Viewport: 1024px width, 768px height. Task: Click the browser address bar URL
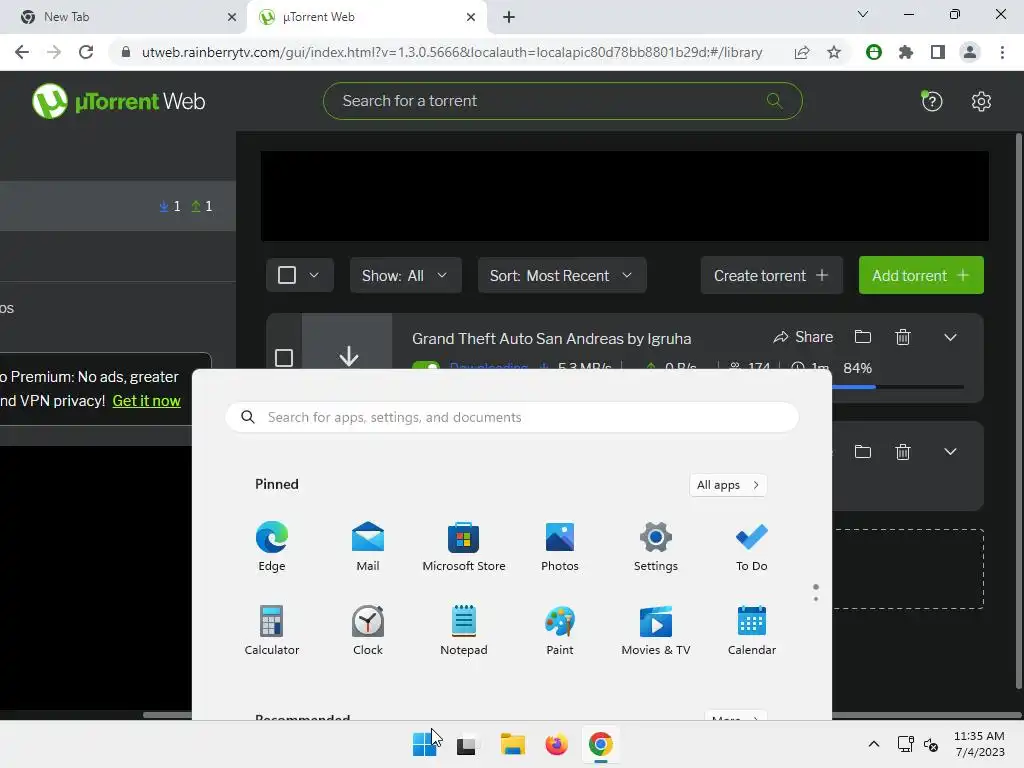tap(452, 52)
